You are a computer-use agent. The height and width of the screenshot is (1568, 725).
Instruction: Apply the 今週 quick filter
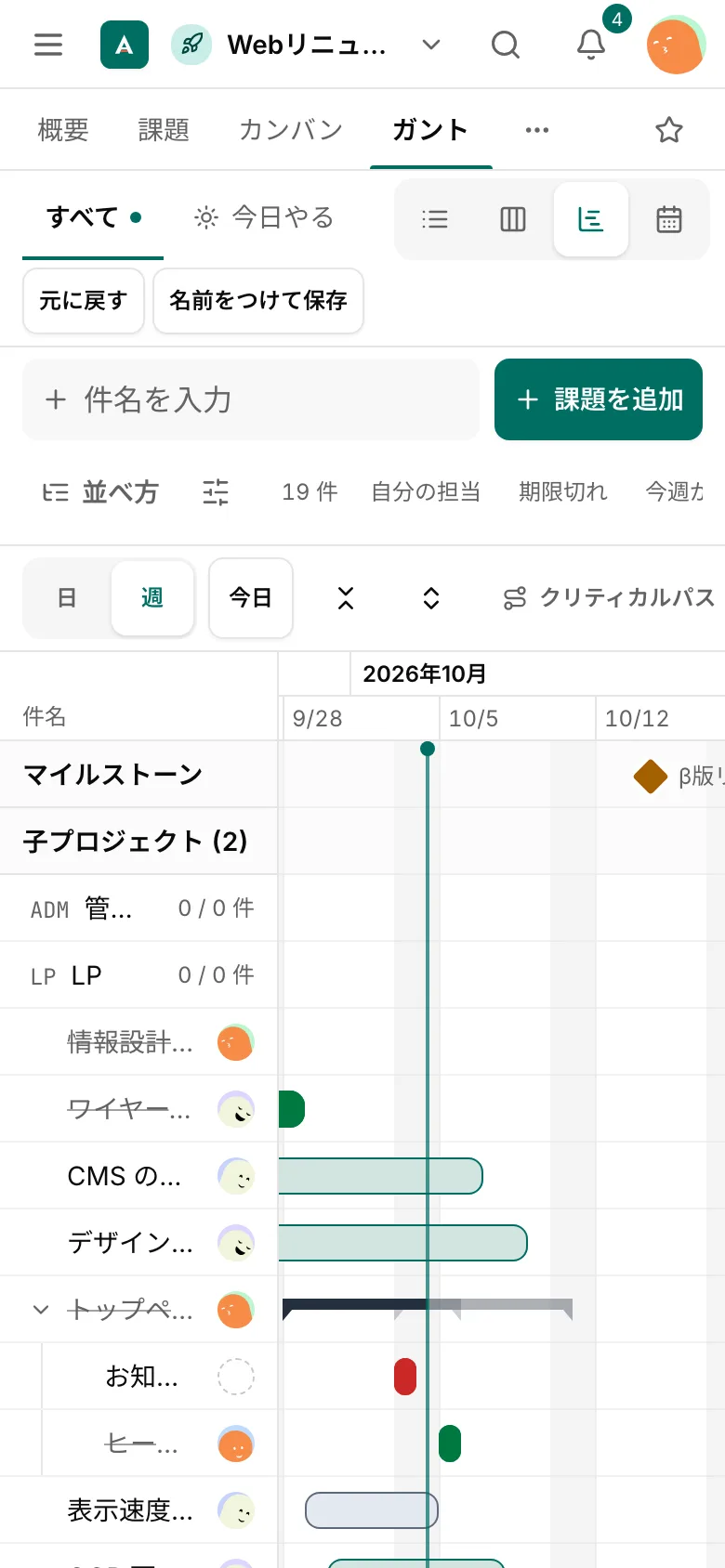pyautogui.click(x=675, y=492)
